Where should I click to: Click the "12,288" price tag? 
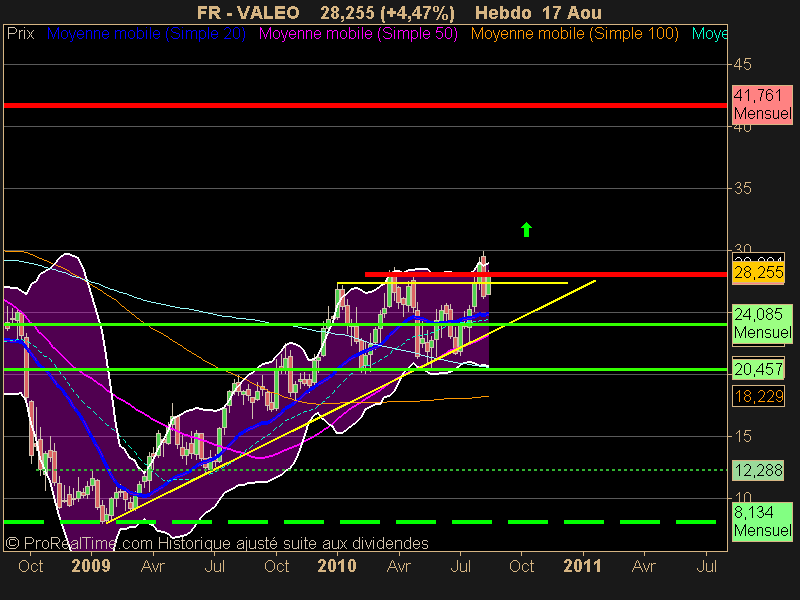(x=758, y=470)
